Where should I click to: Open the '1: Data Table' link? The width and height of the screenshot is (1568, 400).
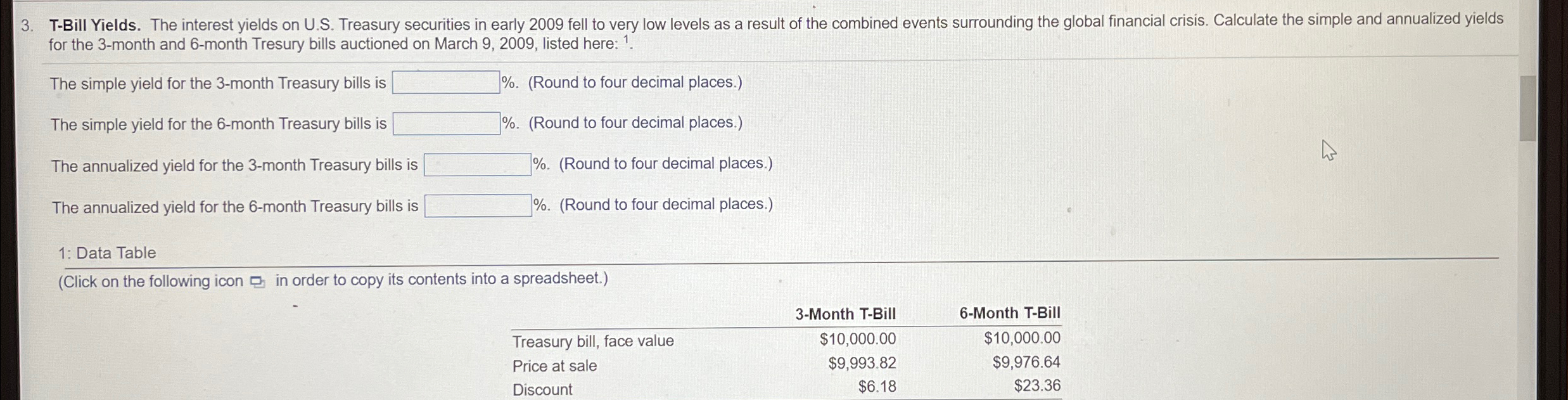(x=106, y=252)
